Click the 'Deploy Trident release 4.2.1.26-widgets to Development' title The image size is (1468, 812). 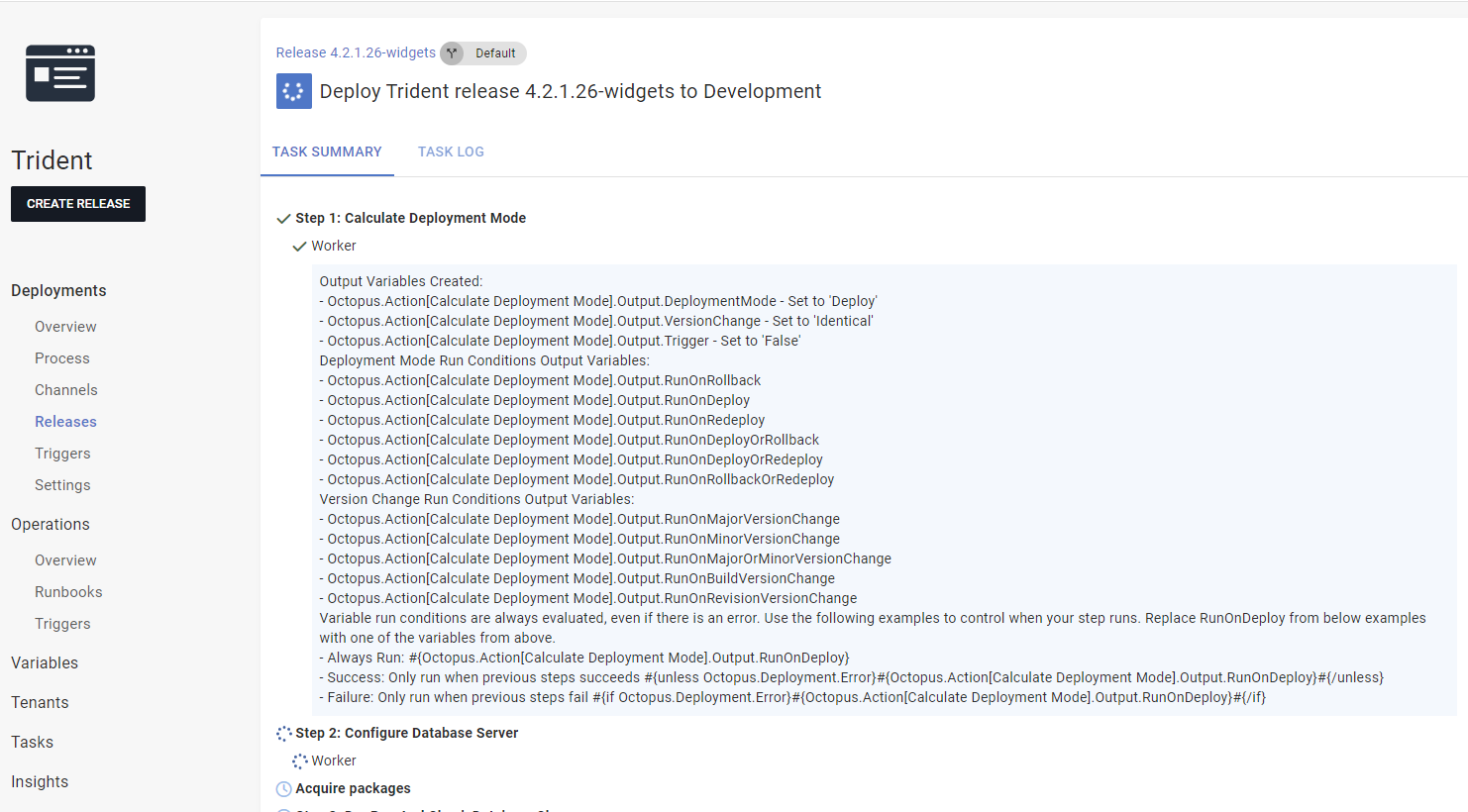click(571, 91)
